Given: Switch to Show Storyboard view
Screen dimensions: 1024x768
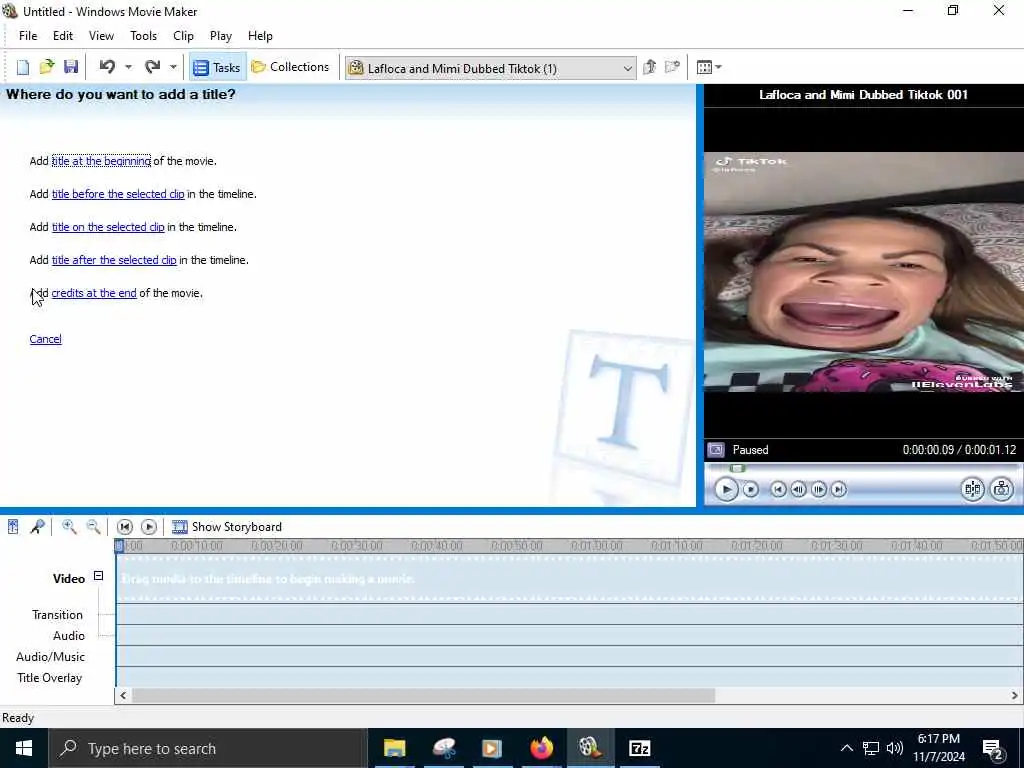Looking at the screenshot, I should tap(227, 526).
